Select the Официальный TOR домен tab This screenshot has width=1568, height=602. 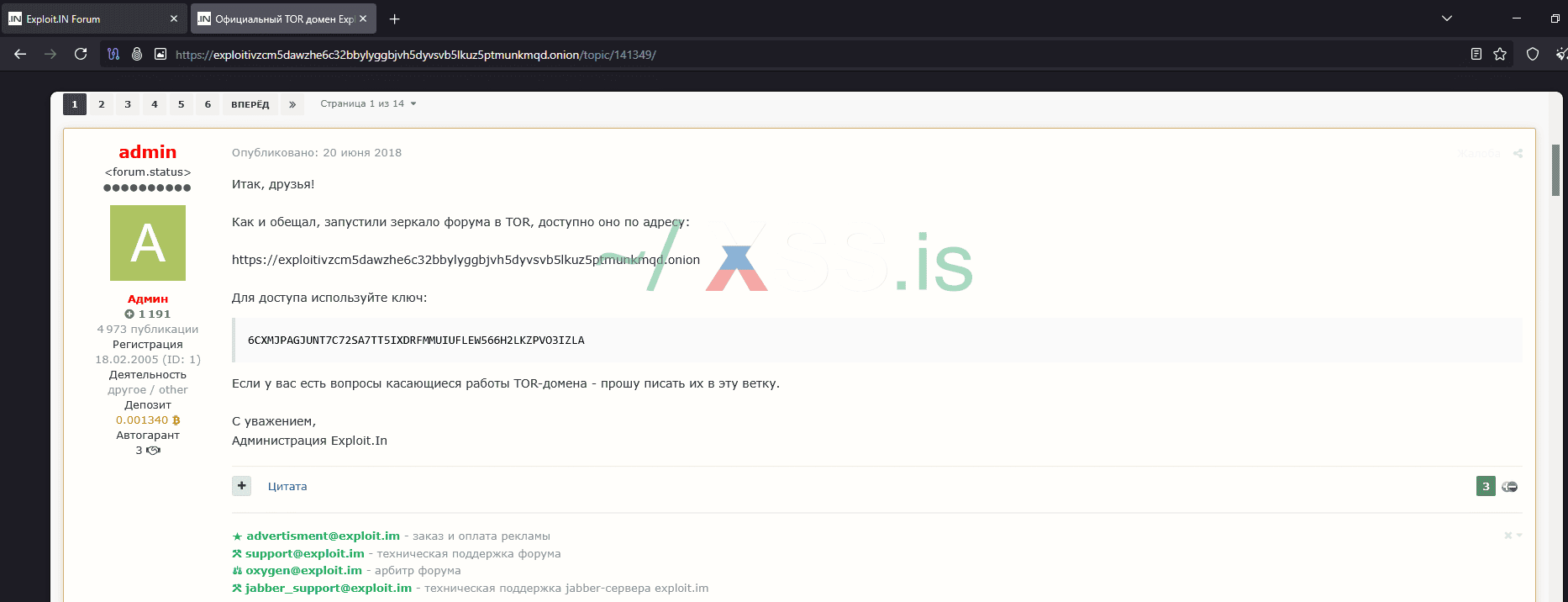tap(283, 18)
